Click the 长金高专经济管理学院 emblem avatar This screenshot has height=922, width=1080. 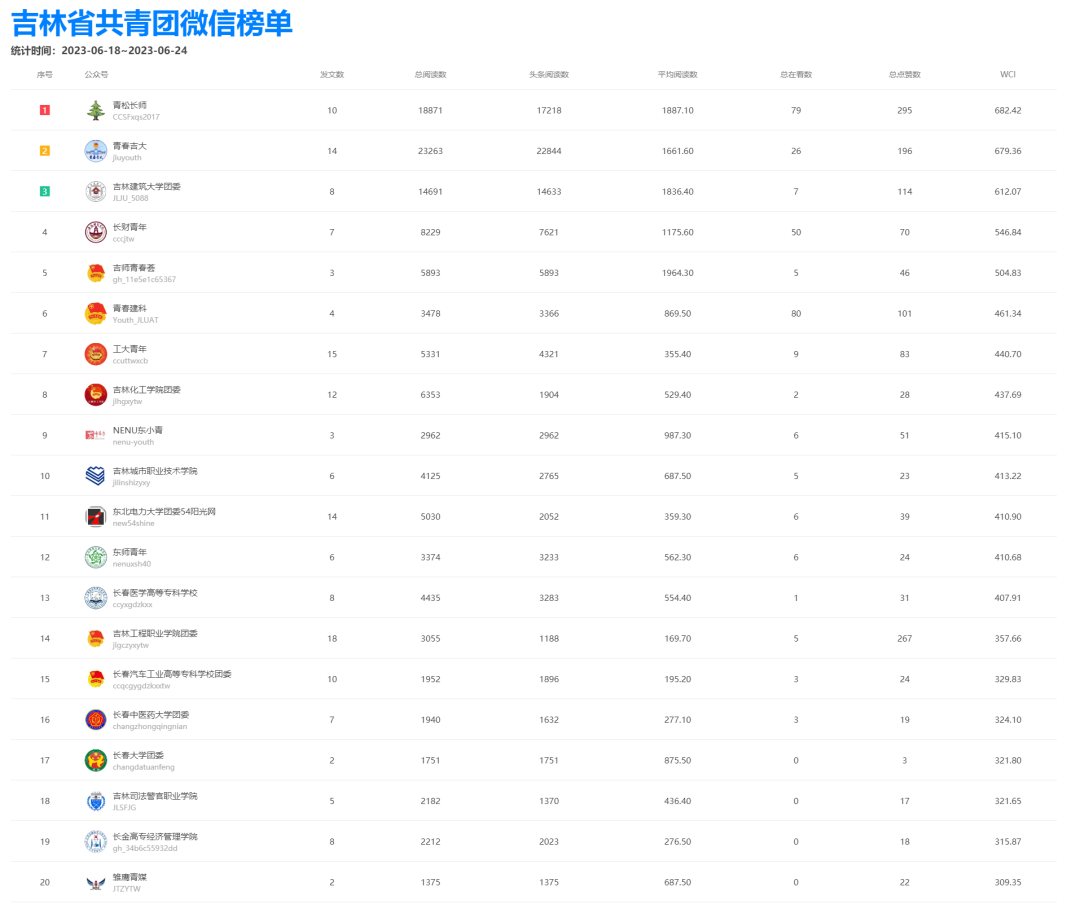coord(96,841)
